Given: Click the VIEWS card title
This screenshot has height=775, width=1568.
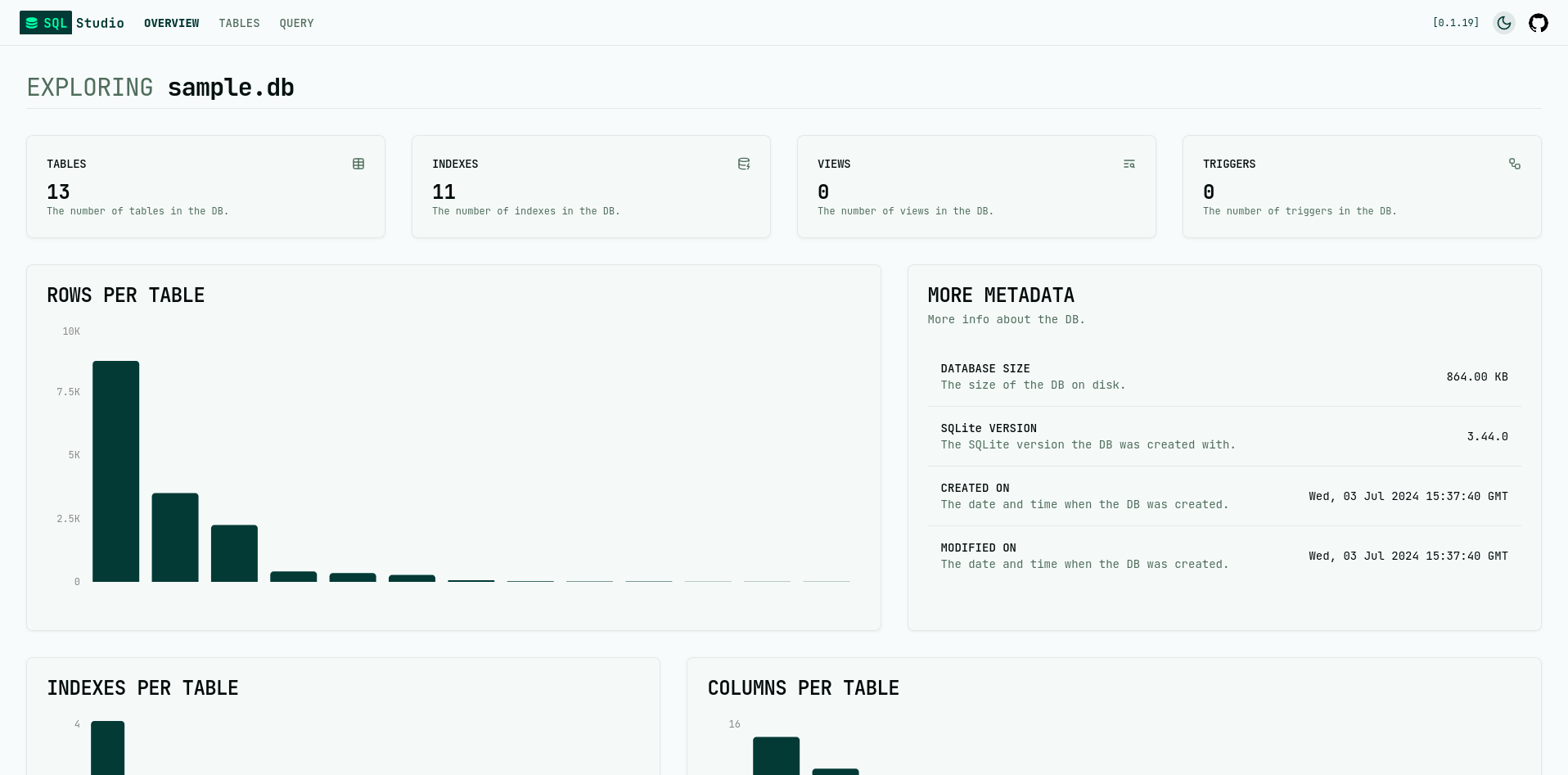Looking at the screenshot, I should pos(834,164).
